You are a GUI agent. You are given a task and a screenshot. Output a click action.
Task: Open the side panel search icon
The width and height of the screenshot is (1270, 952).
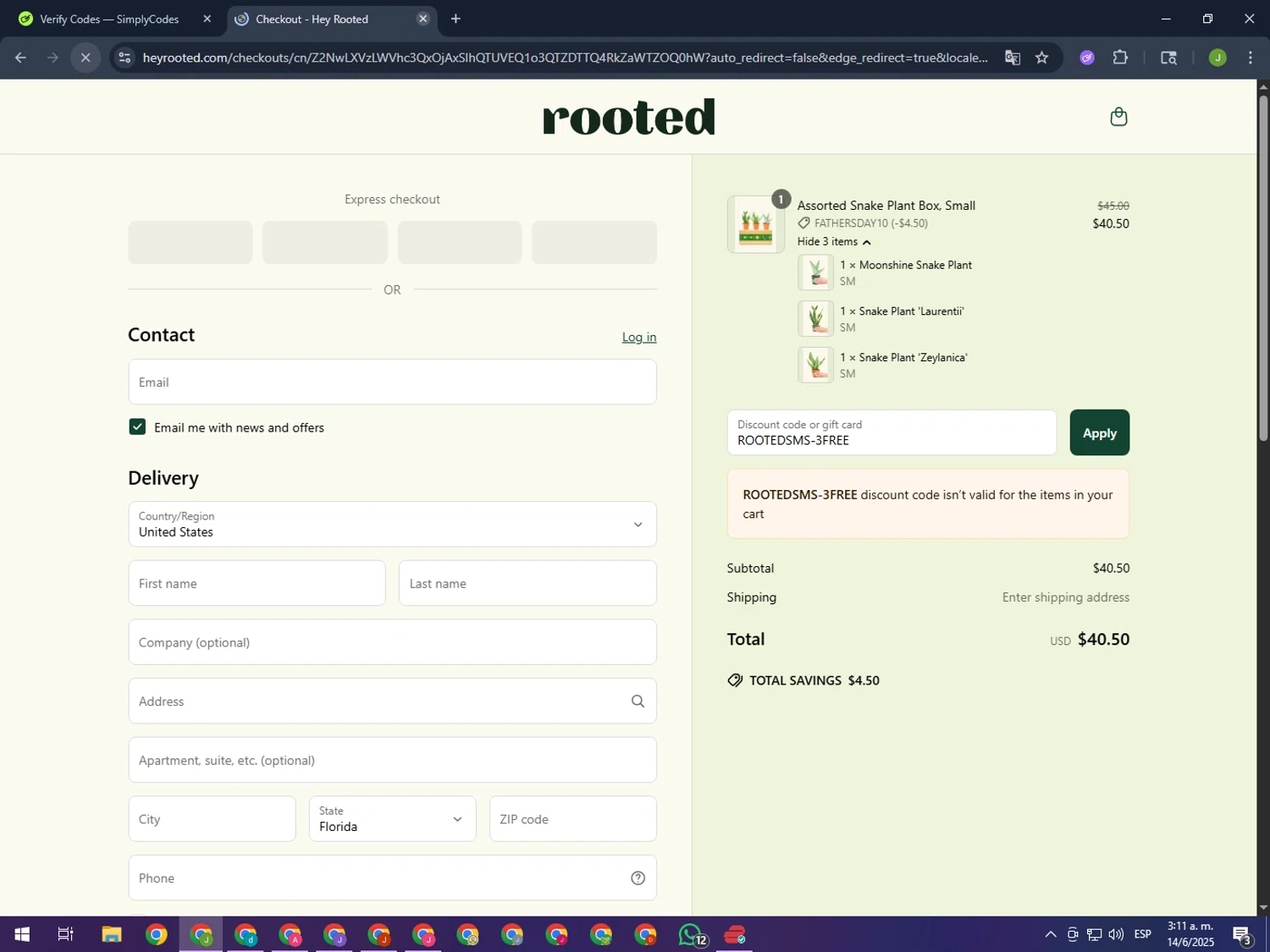1168,58
